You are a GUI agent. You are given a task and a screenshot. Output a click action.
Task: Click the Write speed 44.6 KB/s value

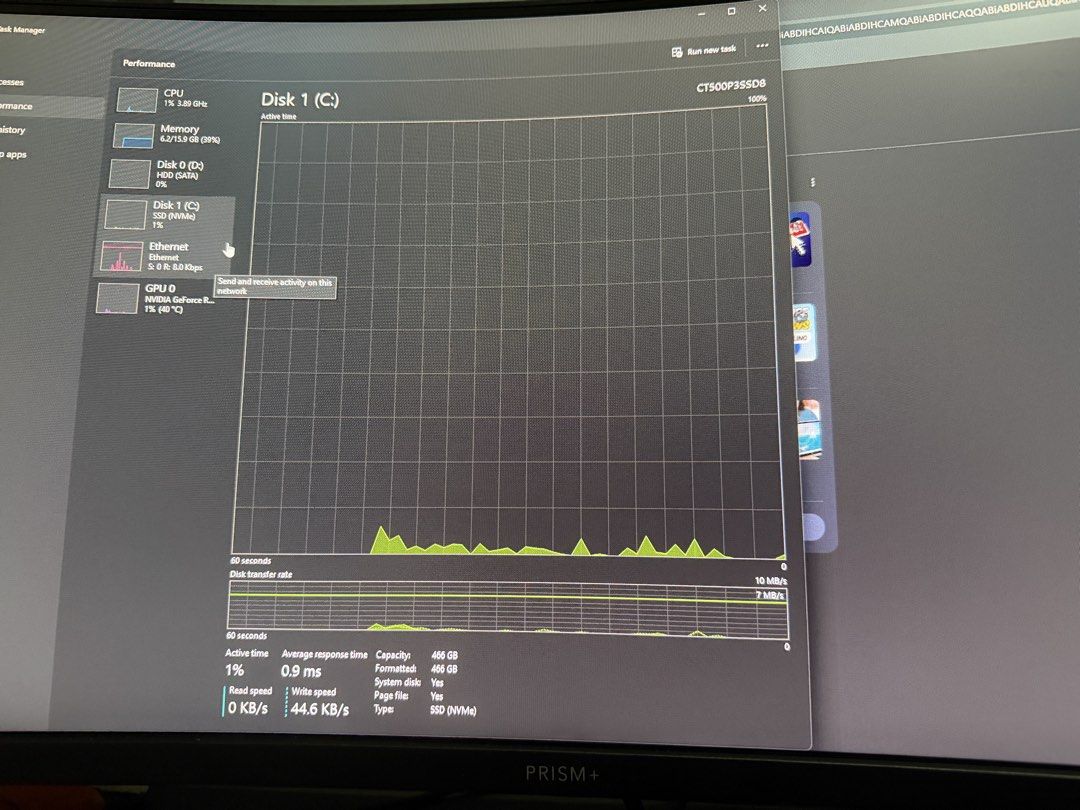click(320, 709)
